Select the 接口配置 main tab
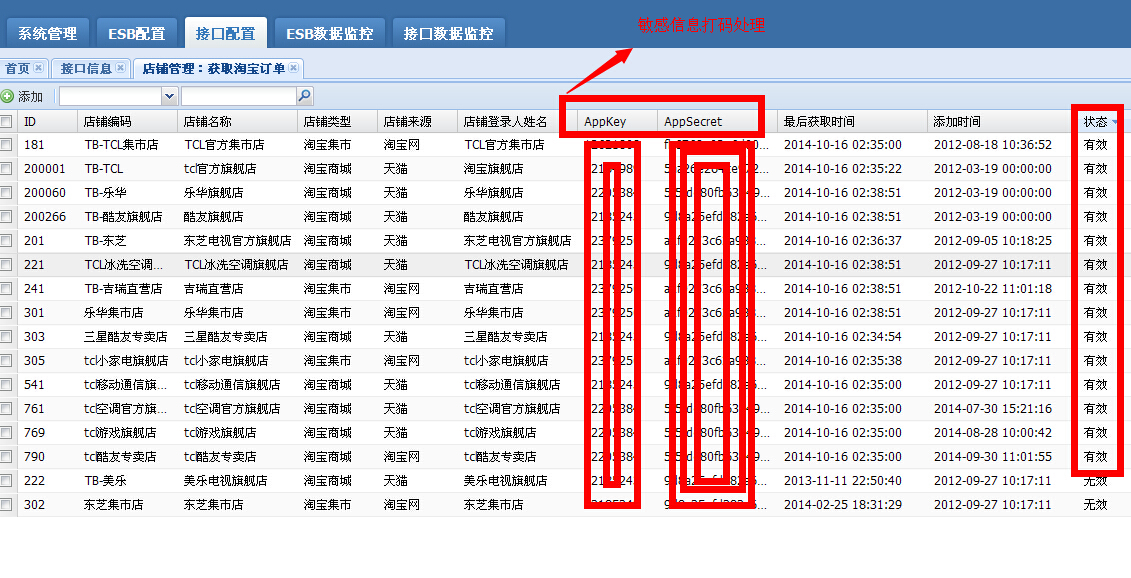The height and width of the screenshot is (578, 1131). [x=225, y=33]
